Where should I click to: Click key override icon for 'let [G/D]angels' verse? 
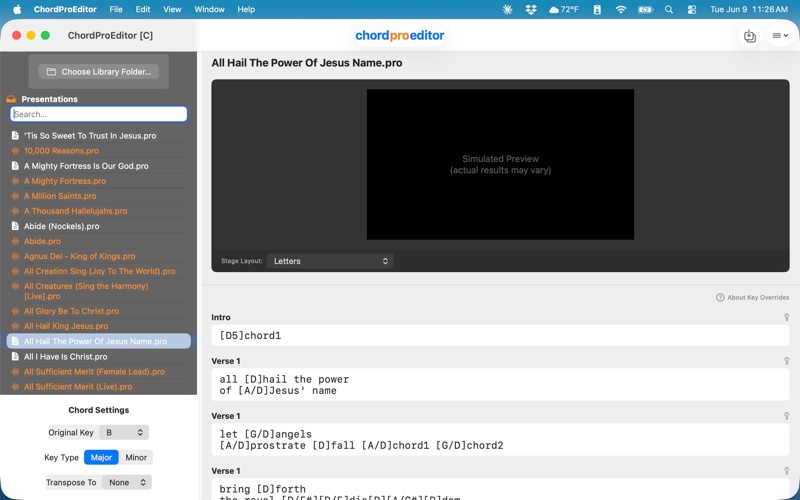pyautogui.click(x=786, y=416)
